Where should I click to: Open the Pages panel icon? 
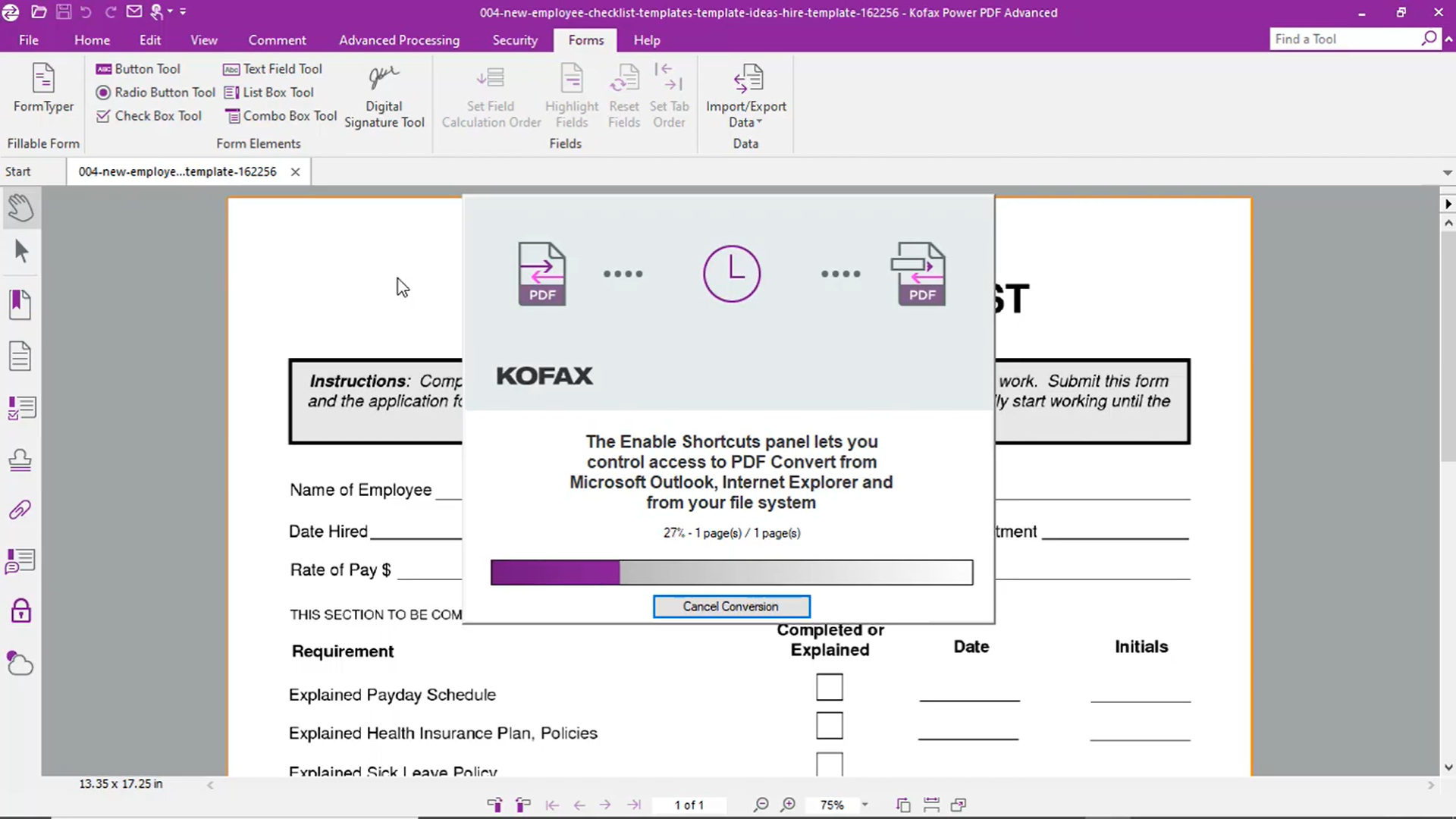(20, 356)
